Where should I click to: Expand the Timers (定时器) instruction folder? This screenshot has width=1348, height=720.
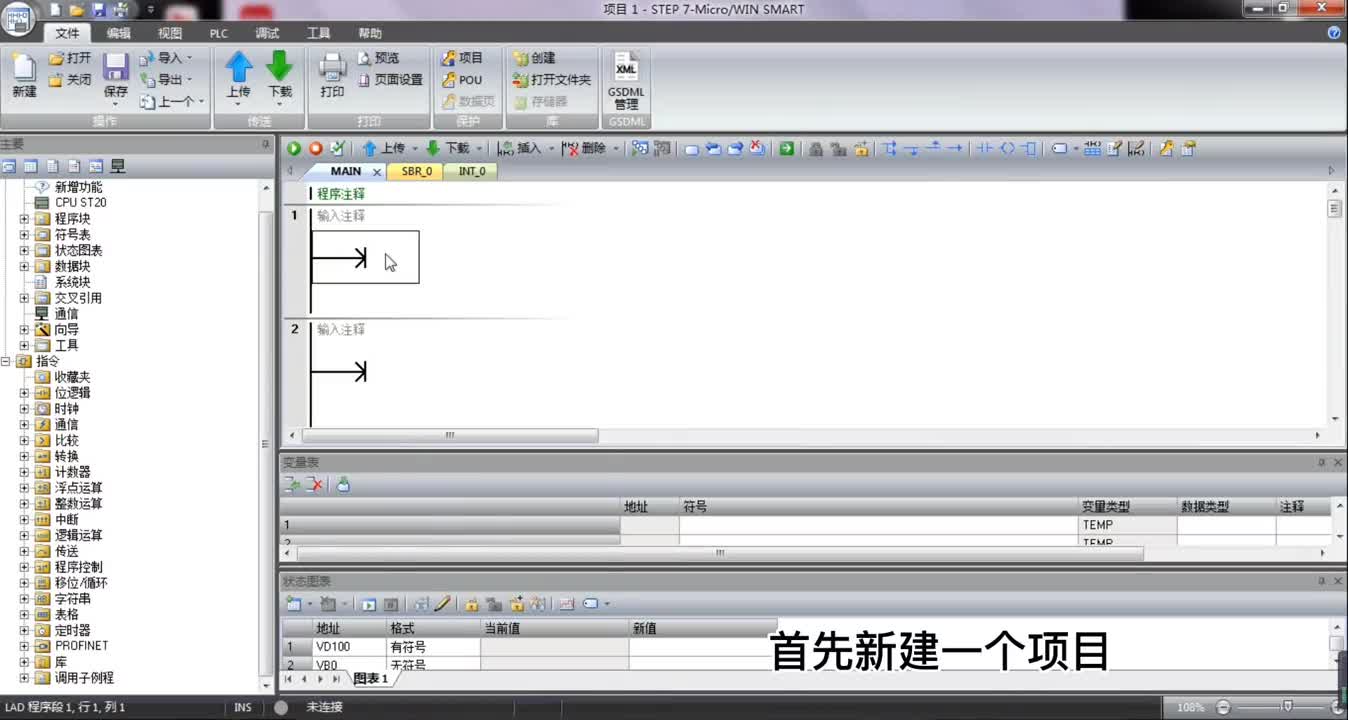[x=24, y=630]
